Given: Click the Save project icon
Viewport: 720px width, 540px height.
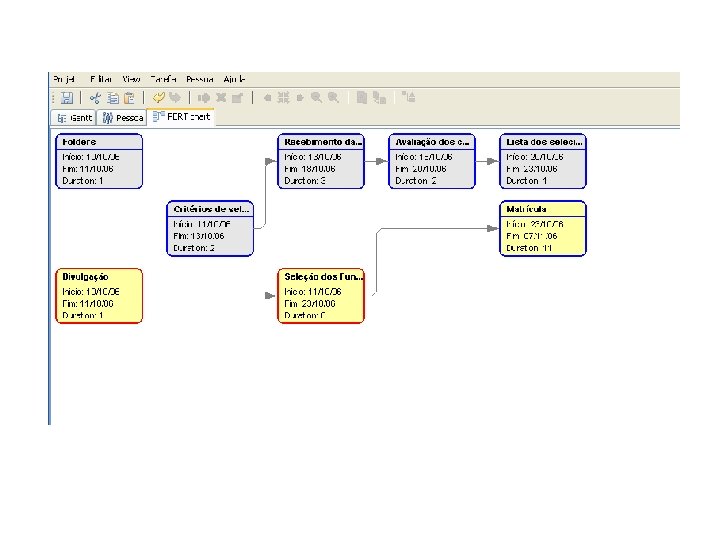Looking at the screenshot, I should coord(67,97).
